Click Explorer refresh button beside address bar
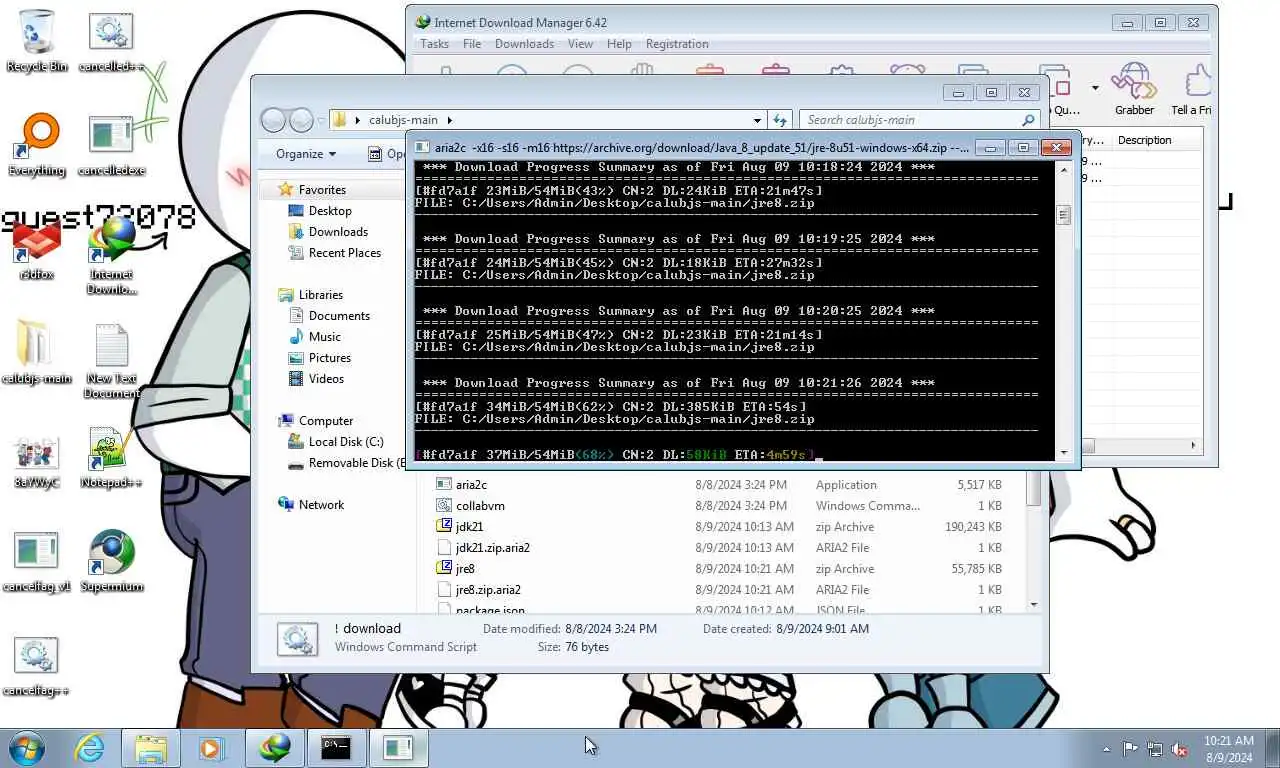Viewport: 1280px width, 768px height. point(780,120)
